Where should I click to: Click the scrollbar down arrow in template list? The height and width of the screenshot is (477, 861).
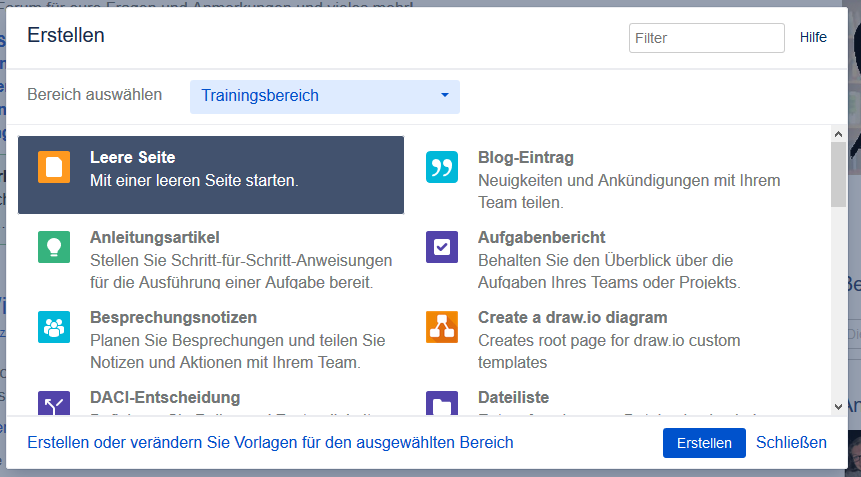pos(838,407)
